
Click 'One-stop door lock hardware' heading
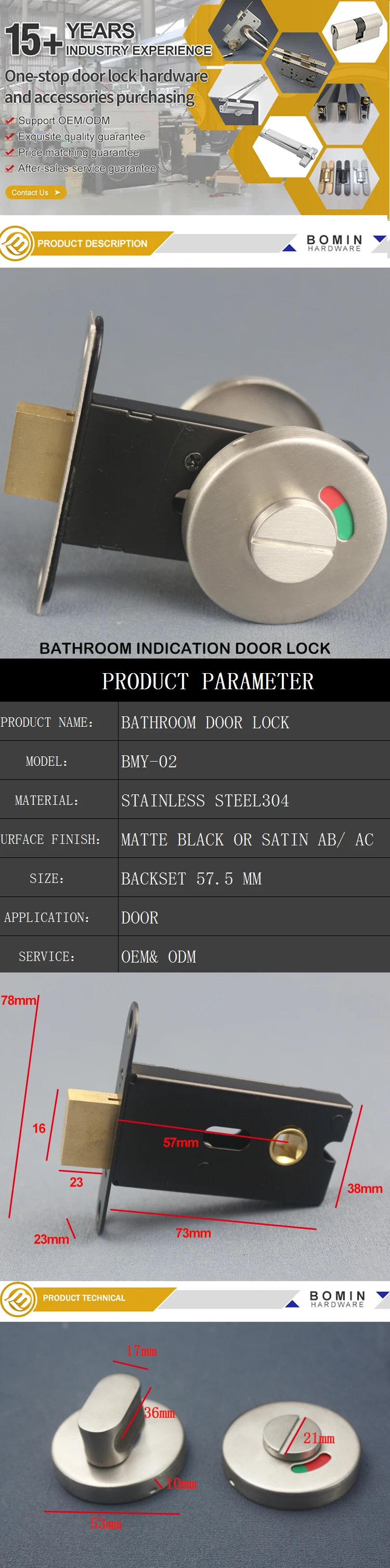coord(107,76)
